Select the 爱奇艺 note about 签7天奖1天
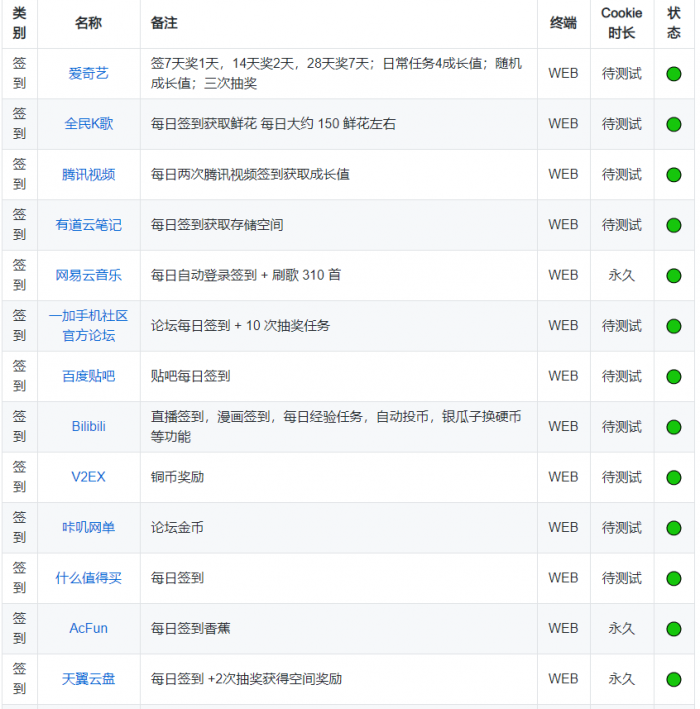 pyautogui.click(x=336, y=73)
